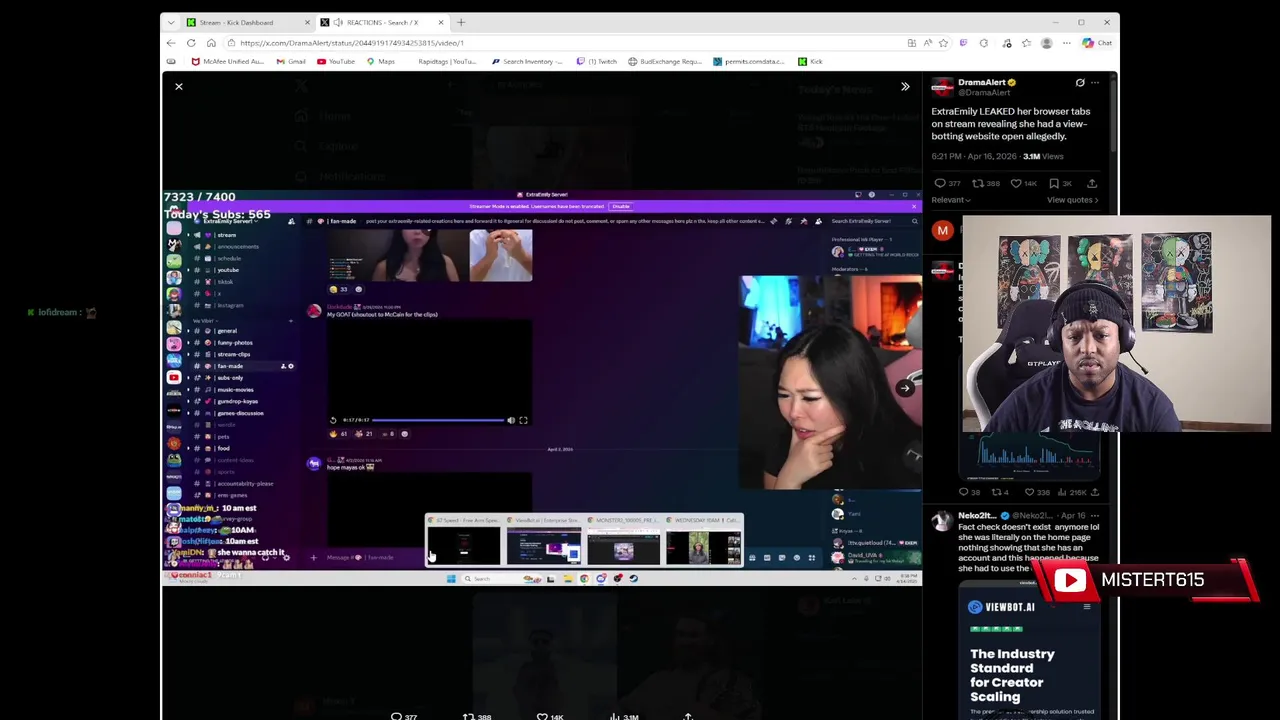Open McAfee Unified bookmark
The width and height of the screenshot is (1280, 720).
[228, 62]
